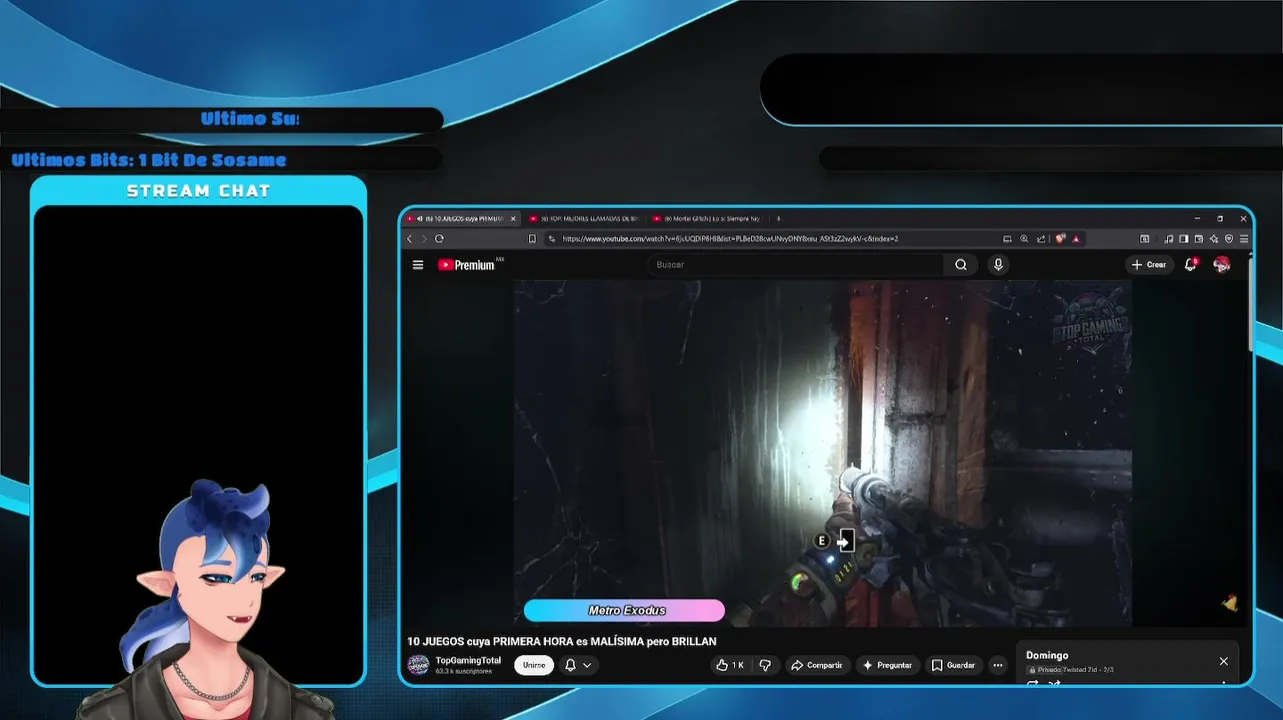Click the share icon in the address bar
The width and height of the screenshot is (1283, 720).
click(x=1041, y=239)
